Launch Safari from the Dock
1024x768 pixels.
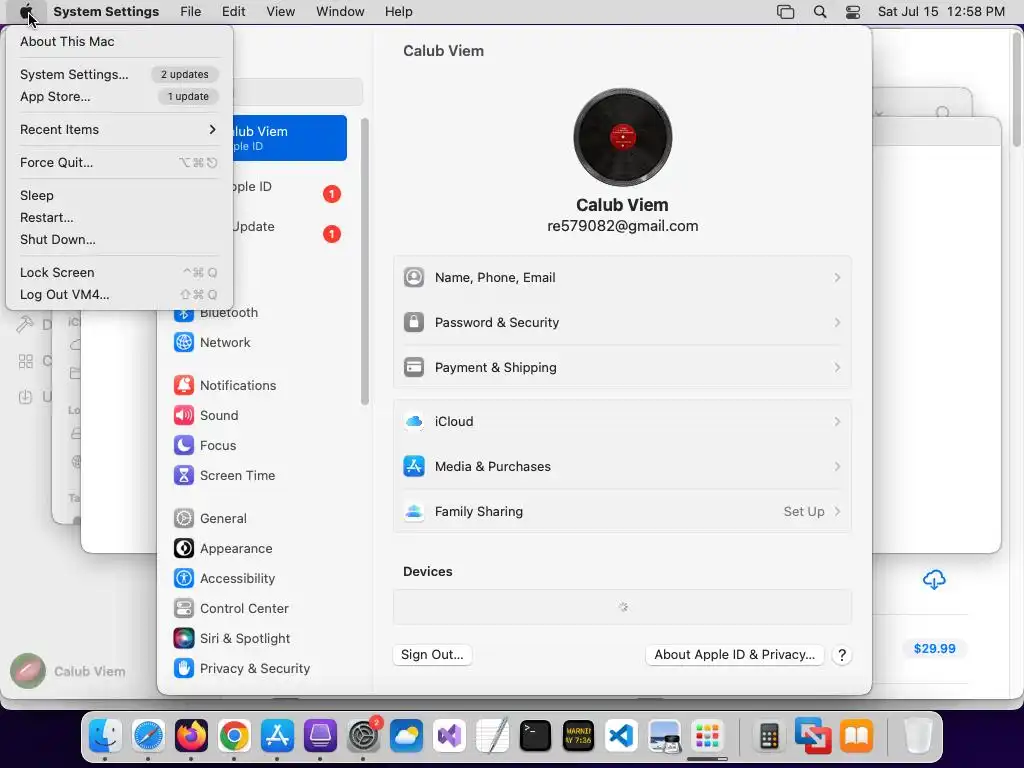[148, 736]
